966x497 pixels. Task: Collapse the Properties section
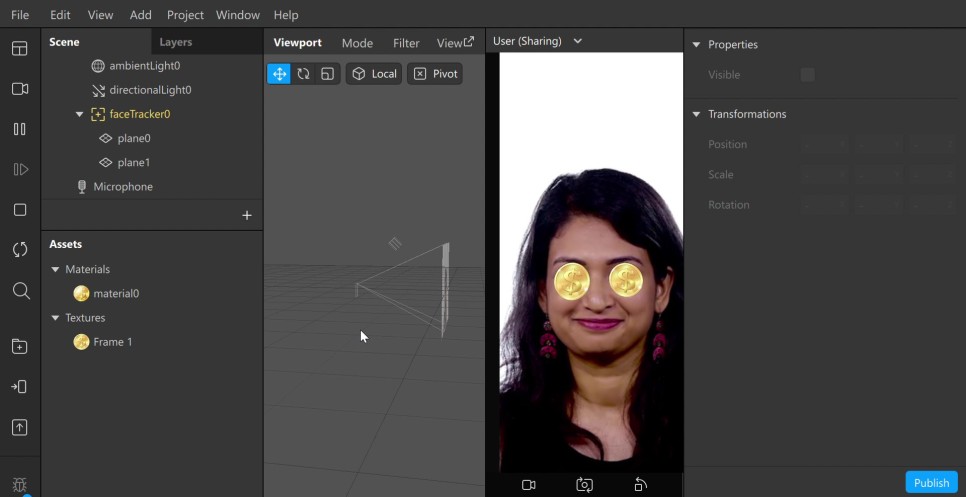point(696,44)
